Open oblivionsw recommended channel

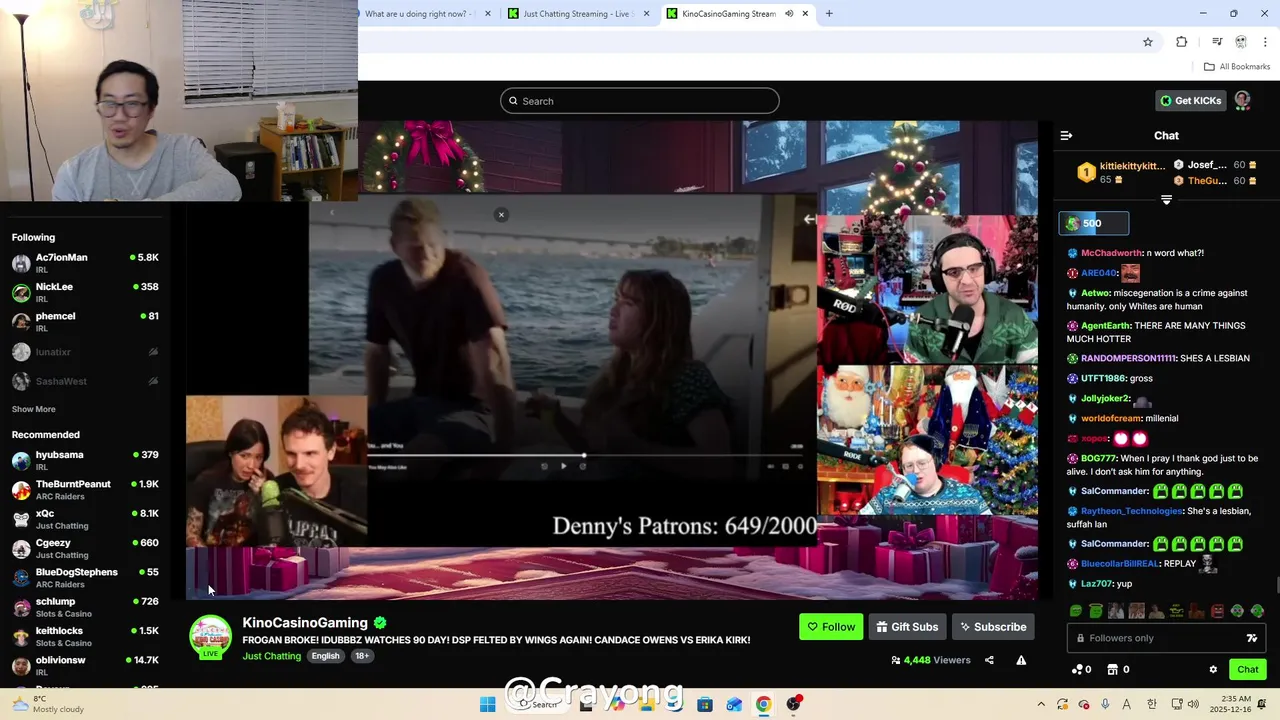tap(85, 665)
